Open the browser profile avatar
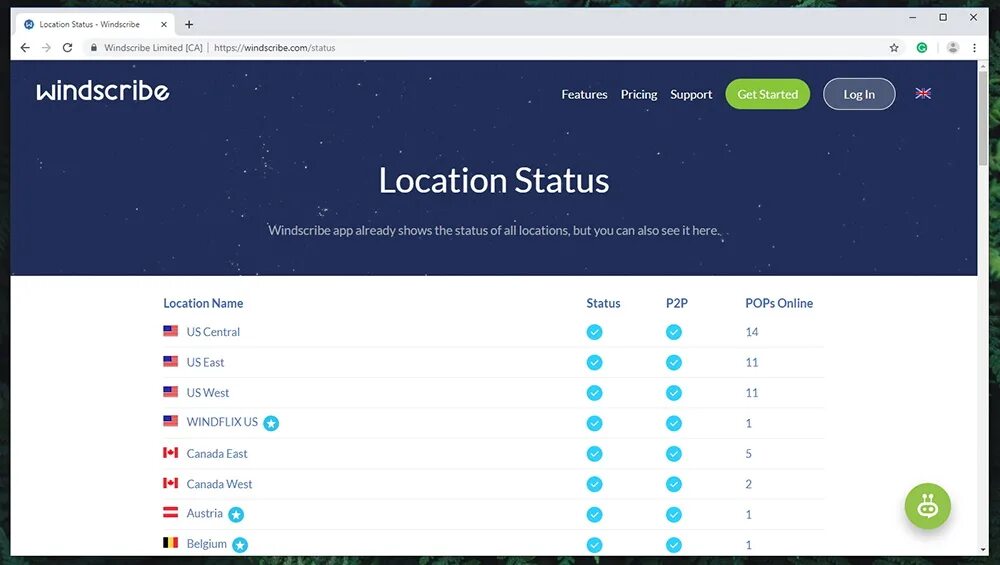The width and height of the screenshot is (1000, 565). (953, 48)
